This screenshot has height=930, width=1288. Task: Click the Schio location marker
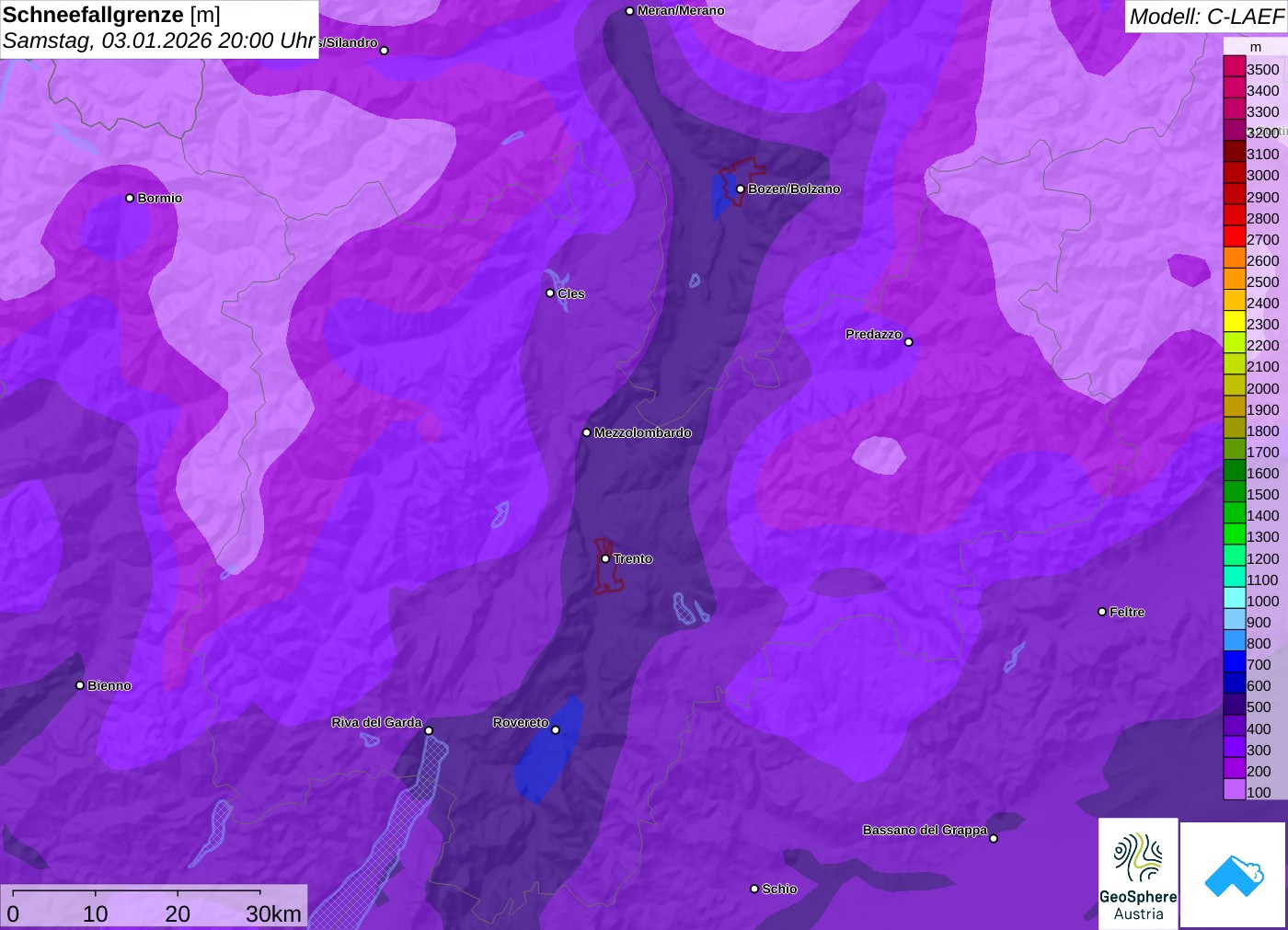point(754,889)
